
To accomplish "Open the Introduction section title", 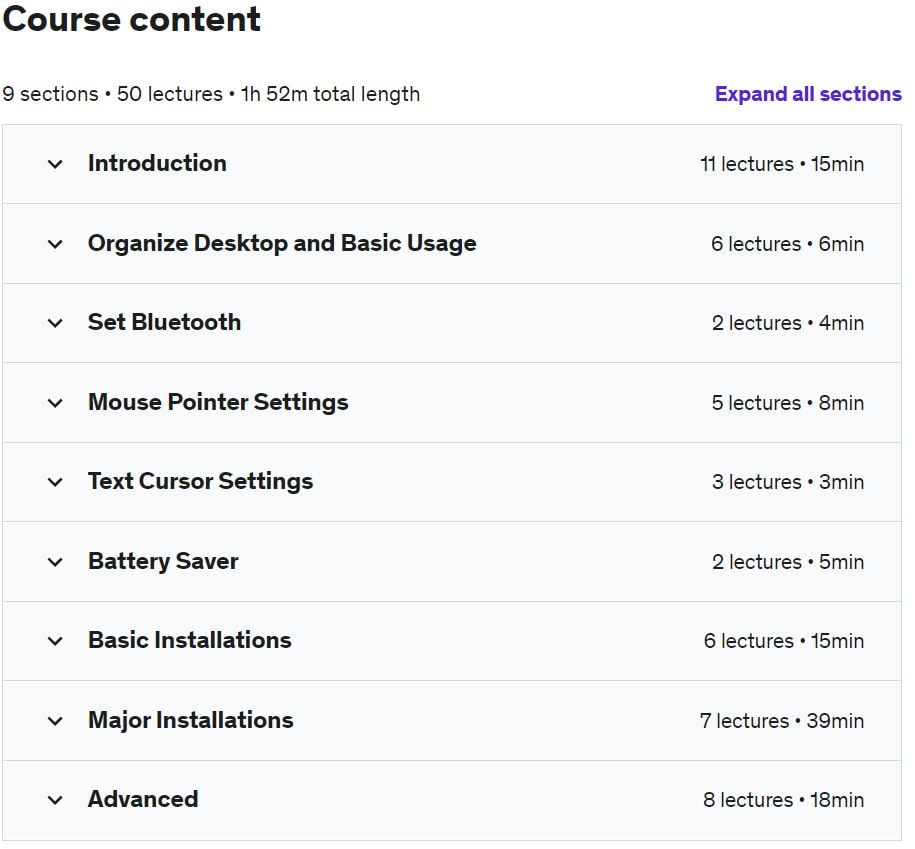I will [x=157, y=163].
